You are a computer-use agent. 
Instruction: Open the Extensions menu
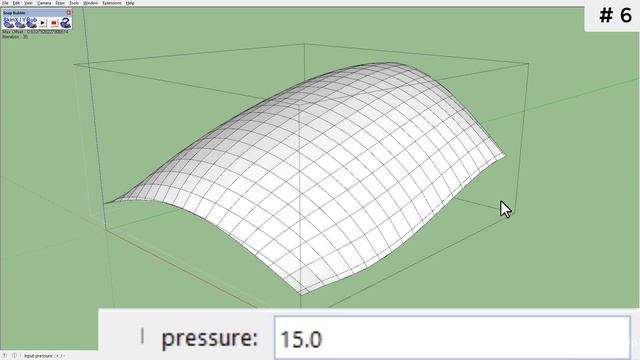tap(112, 3)
